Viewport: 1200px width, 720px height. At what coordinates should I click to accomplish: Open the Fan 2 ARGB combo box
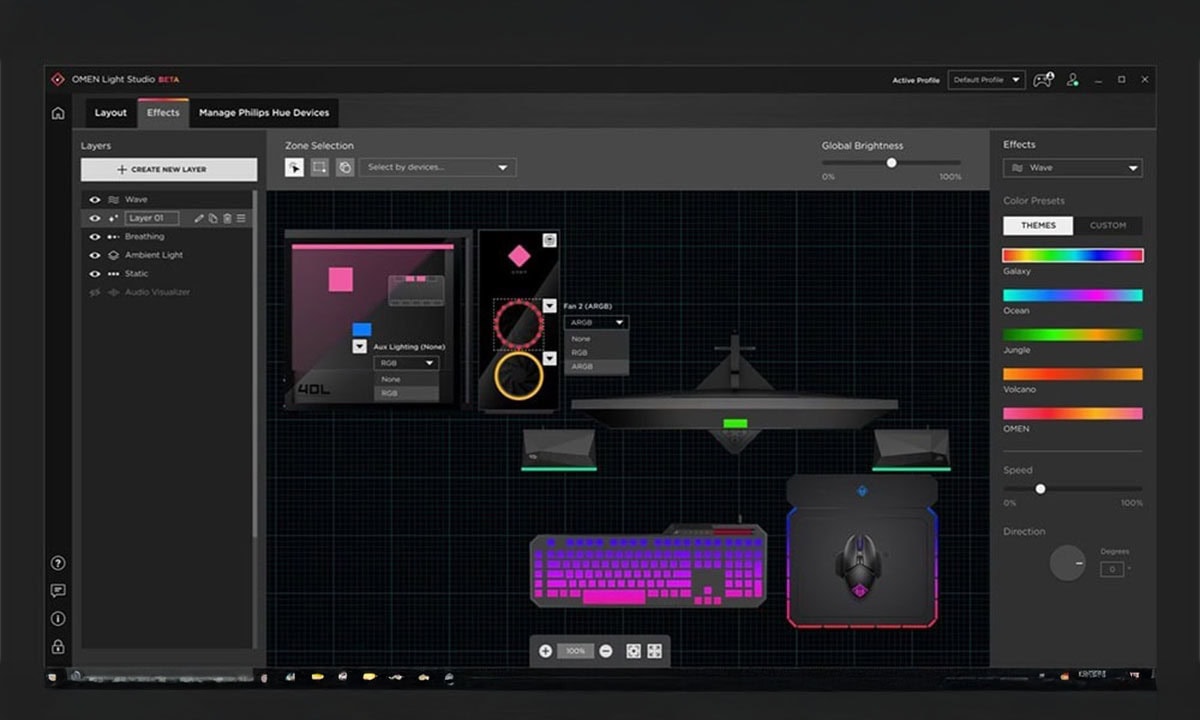[596, 322]
